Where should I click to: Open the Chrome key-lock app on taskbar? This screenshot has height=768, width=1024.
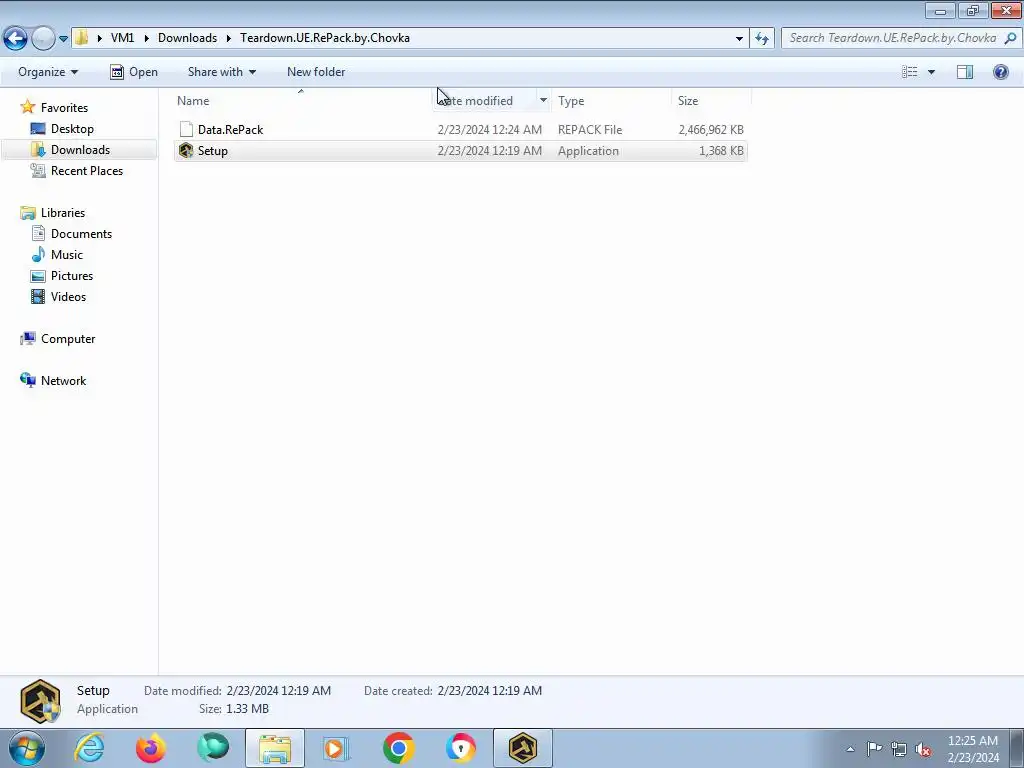[x=460, y=748]
